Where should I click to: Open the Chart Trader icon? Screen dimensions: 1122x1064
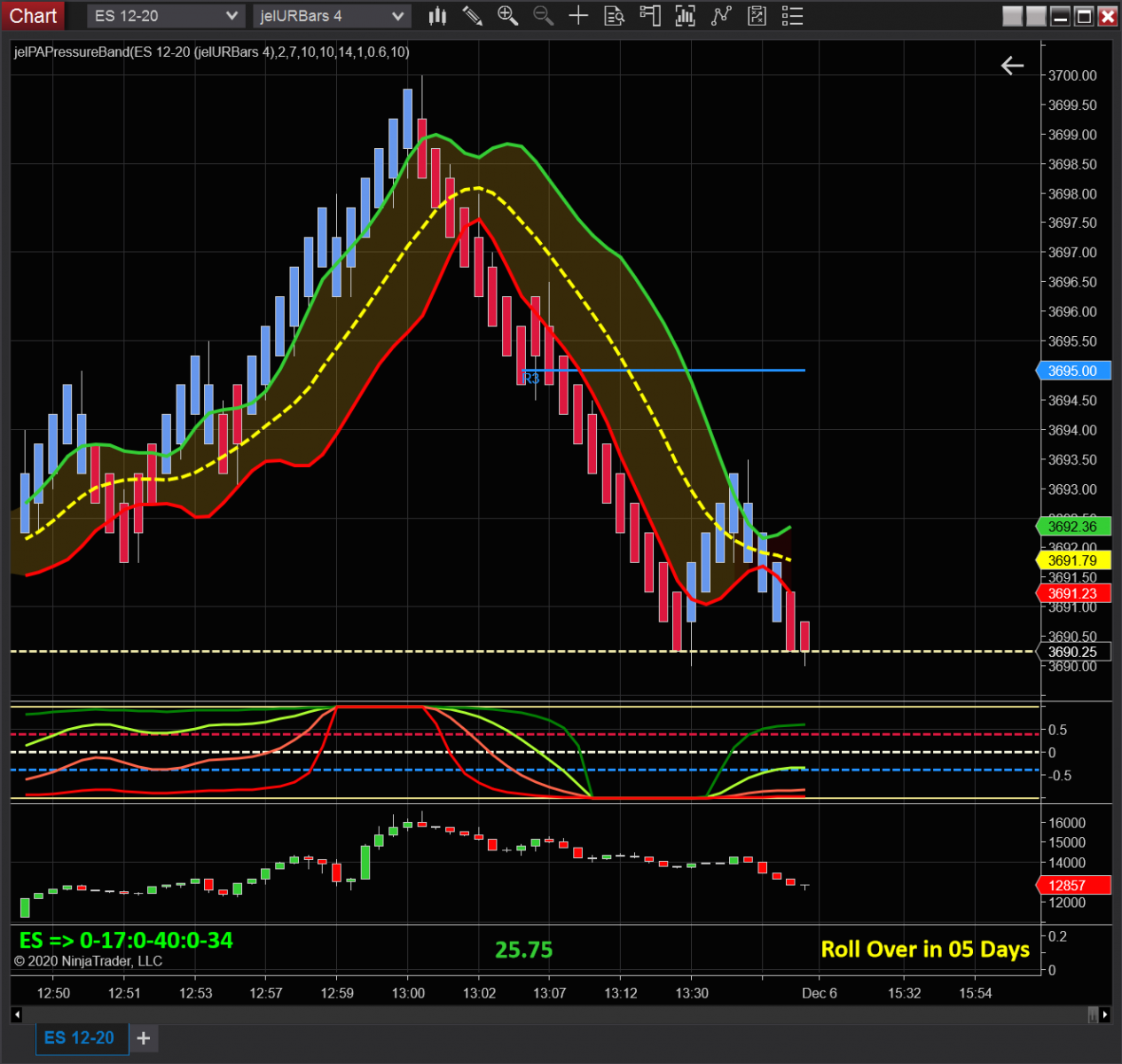click(x=650, y=16)
